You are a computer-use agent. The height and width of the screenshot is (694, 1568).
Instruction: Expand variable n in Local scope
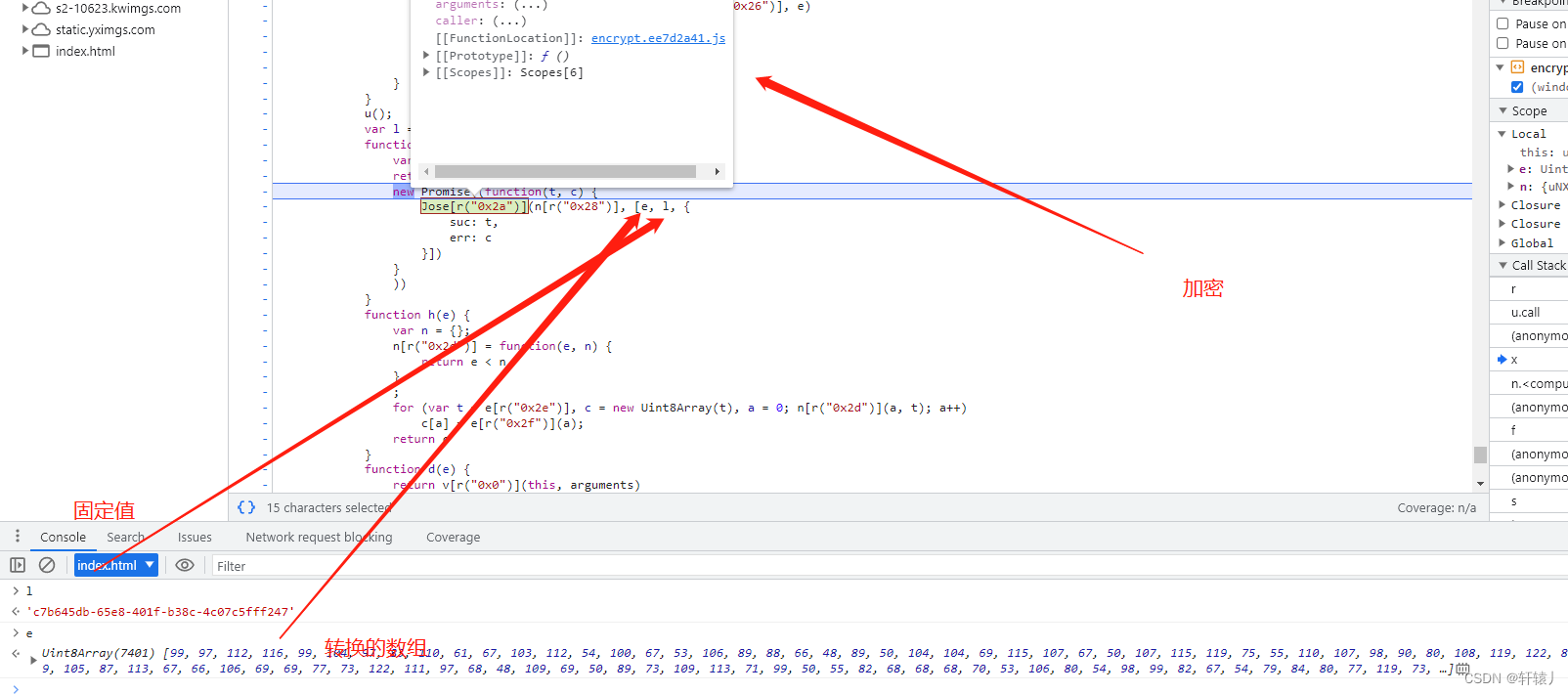[1511, 187]
